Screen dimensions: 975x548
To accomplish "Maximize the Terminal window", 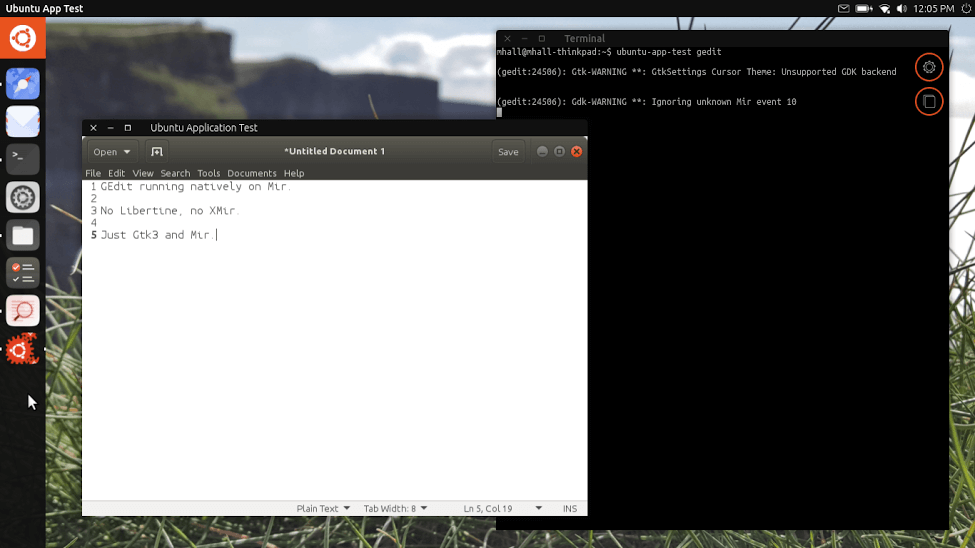I will (542, 39).
